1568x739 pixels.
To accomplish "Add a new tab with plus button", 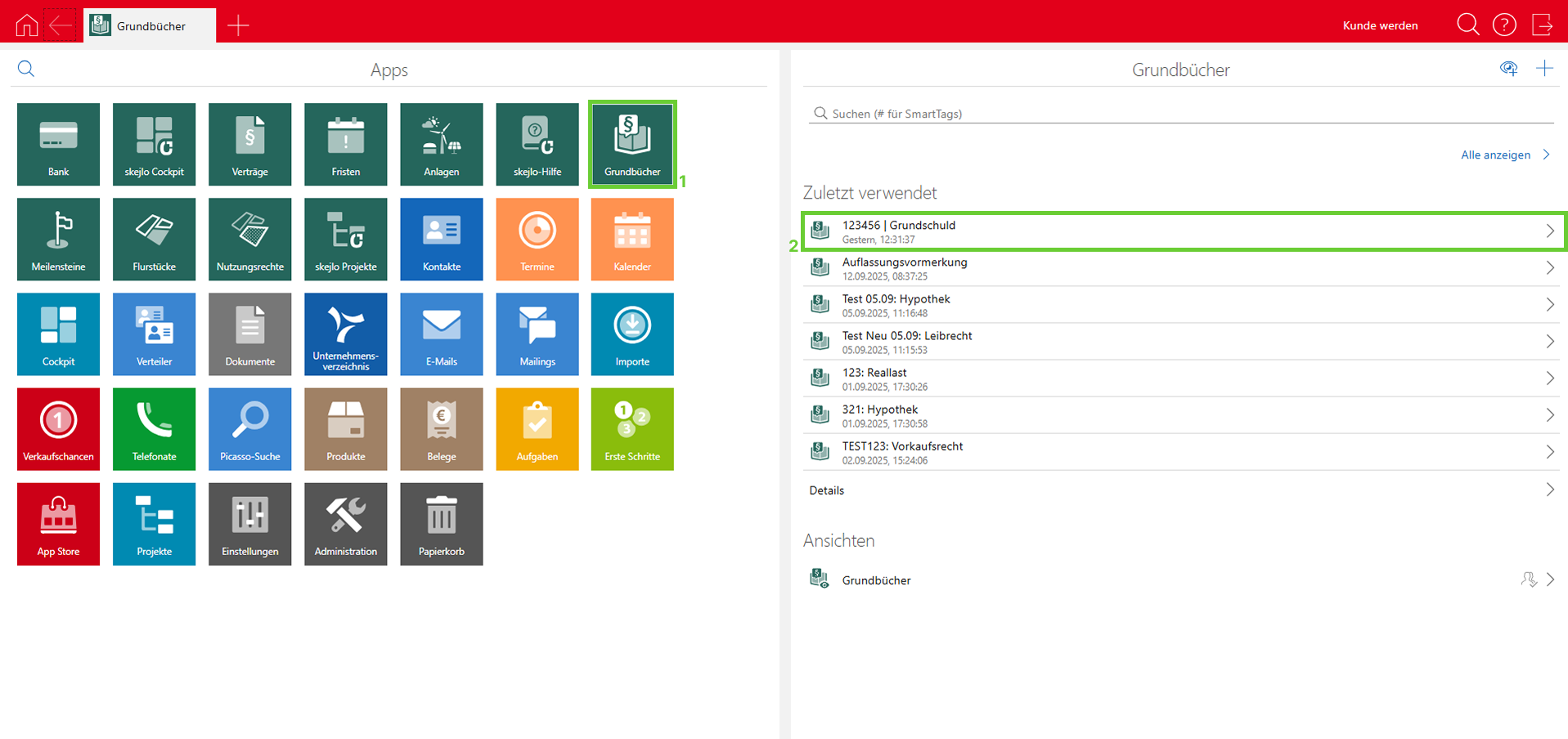I will coord(238,25).
